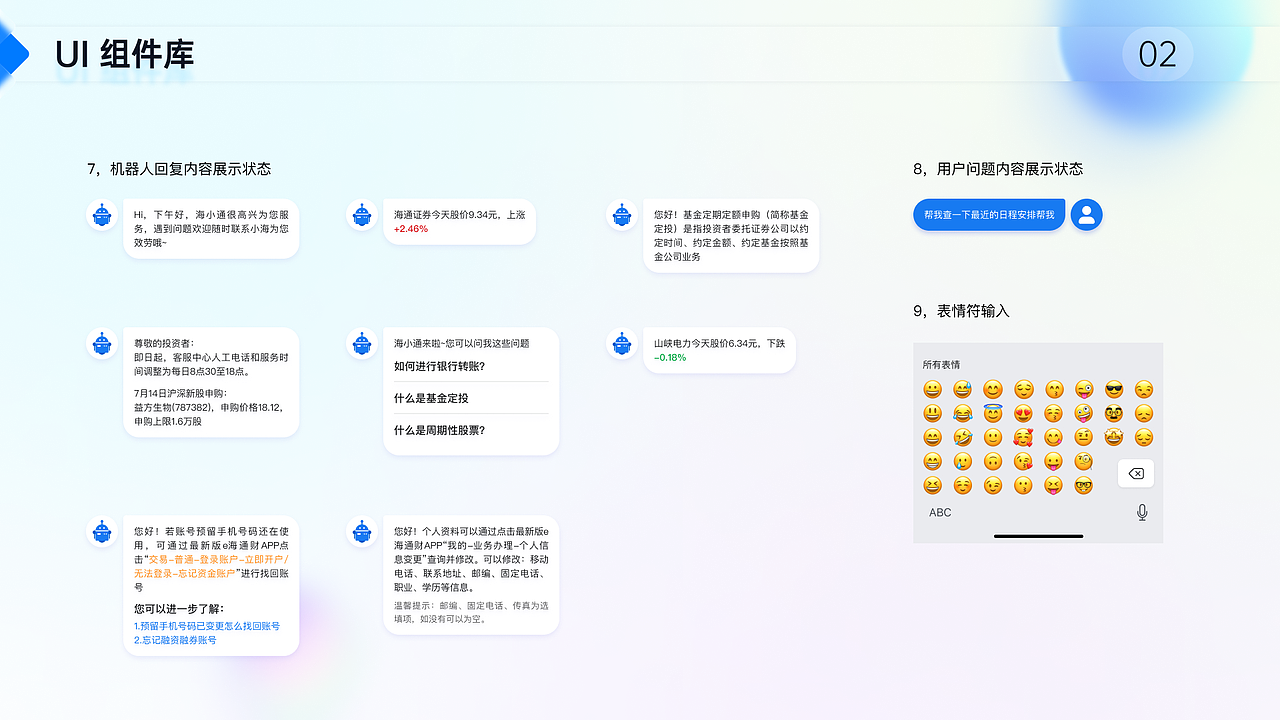
Task: Select the heart-eyes emoji
Action: (1023, 413)
